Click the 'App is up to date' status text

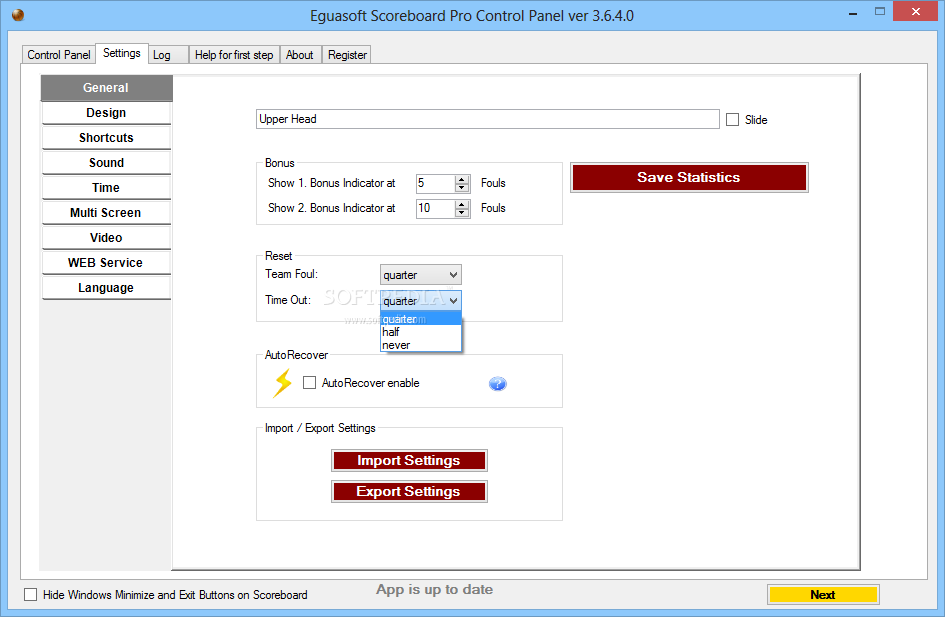(x=435, y=590)
